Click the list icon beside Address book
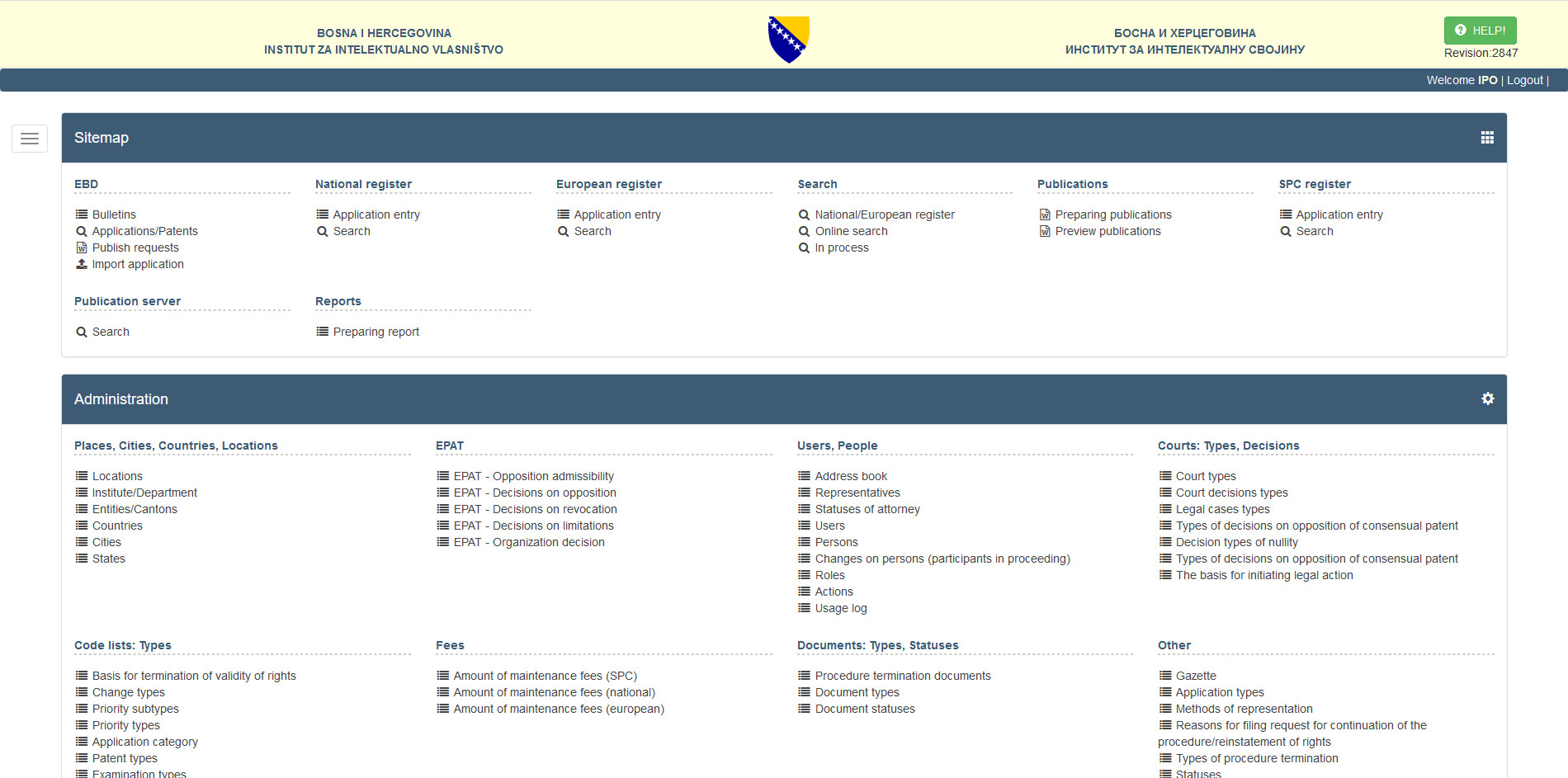The width and height of the screenshot is (1568, 778). (805, 476)
